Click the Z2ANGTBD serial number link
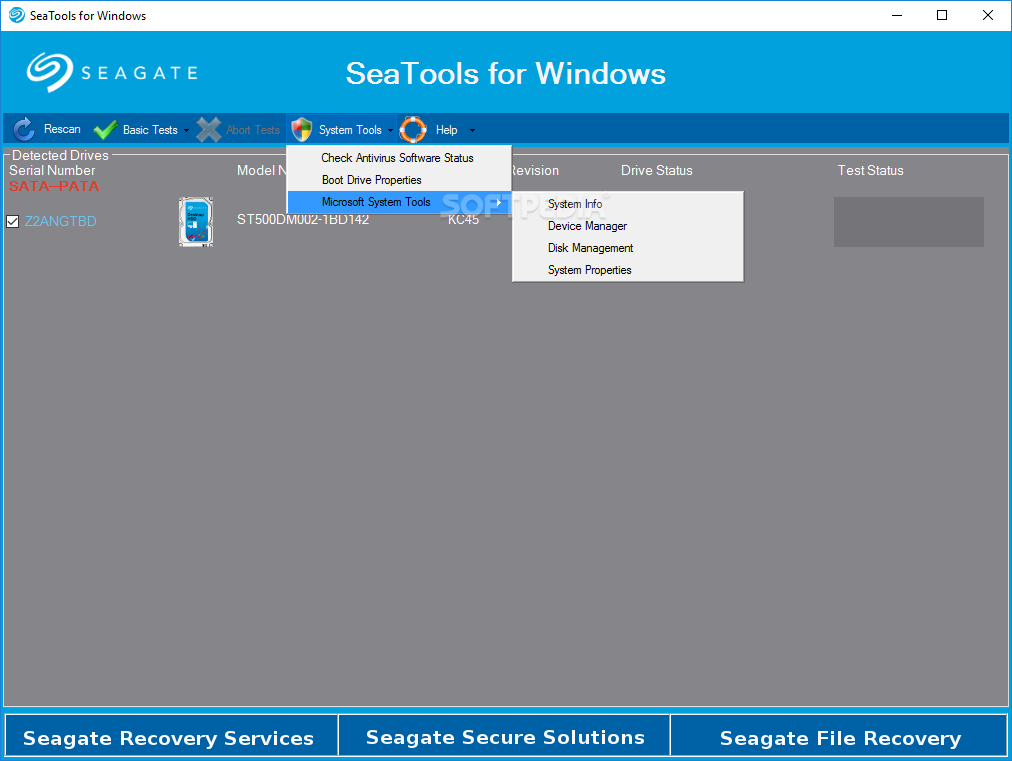 point(60,221)
